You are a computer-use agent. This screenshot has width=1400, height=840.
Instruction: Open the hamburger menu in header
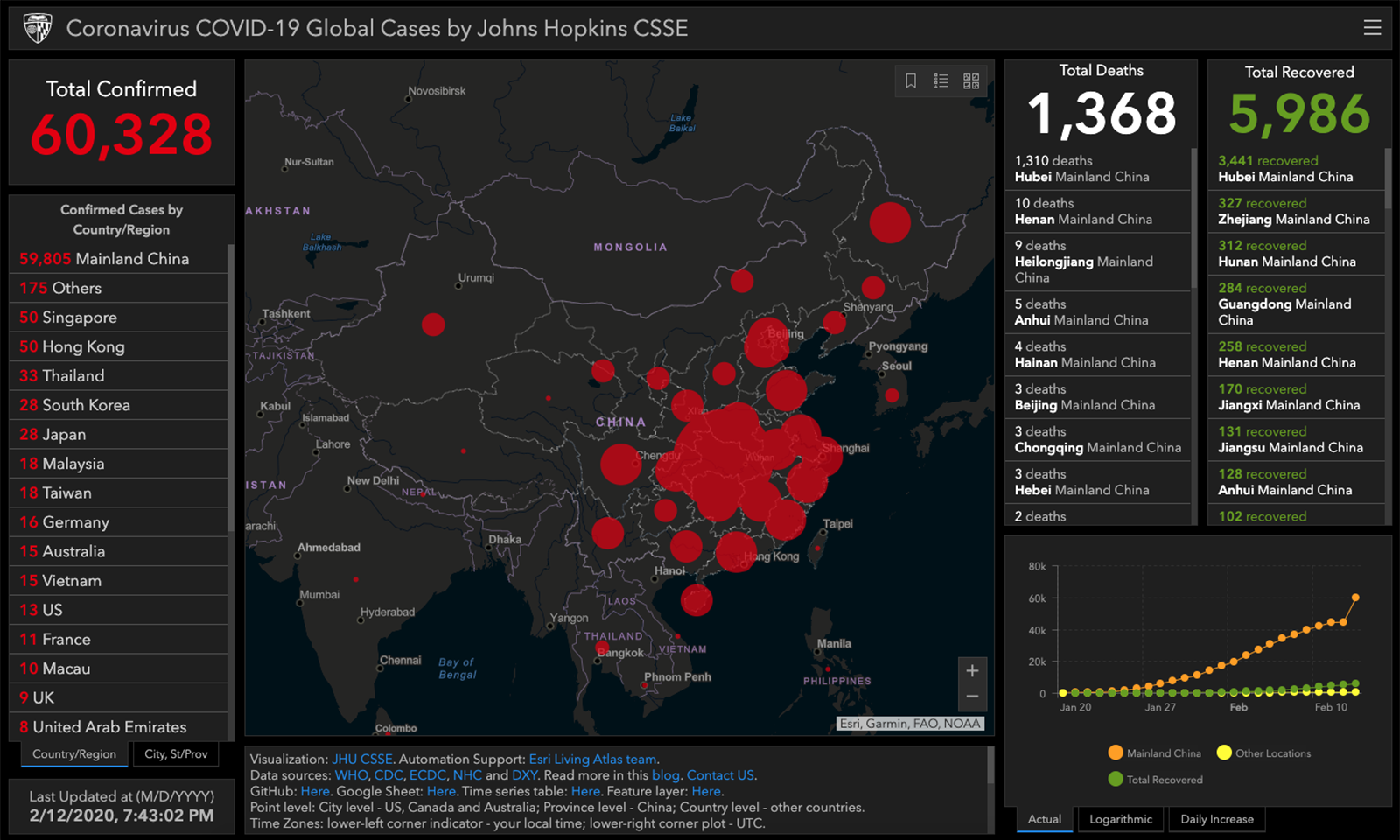tap(1372, 28)
